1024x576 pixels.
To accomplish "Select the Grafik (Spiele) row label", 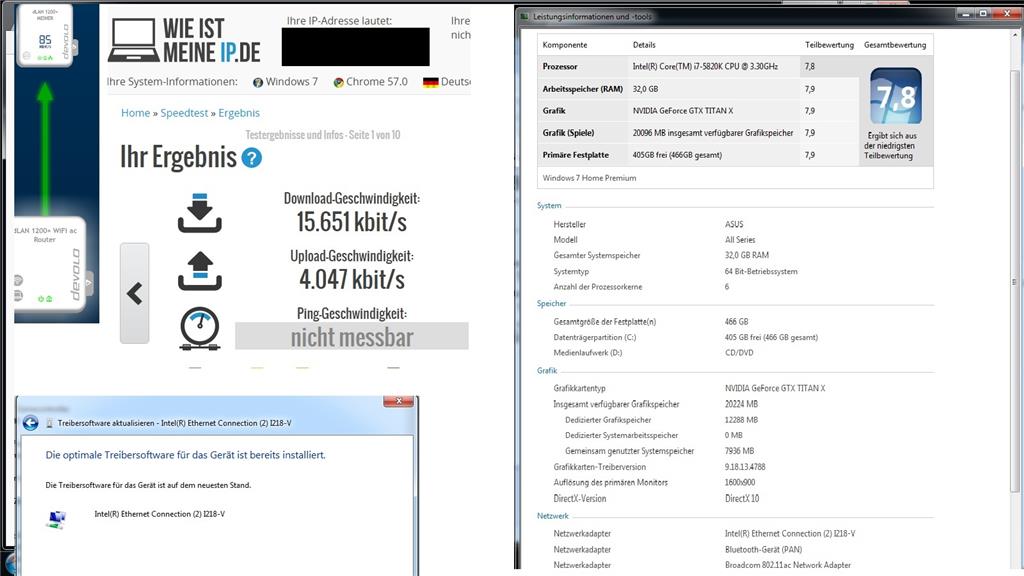I will pos(568,133).
